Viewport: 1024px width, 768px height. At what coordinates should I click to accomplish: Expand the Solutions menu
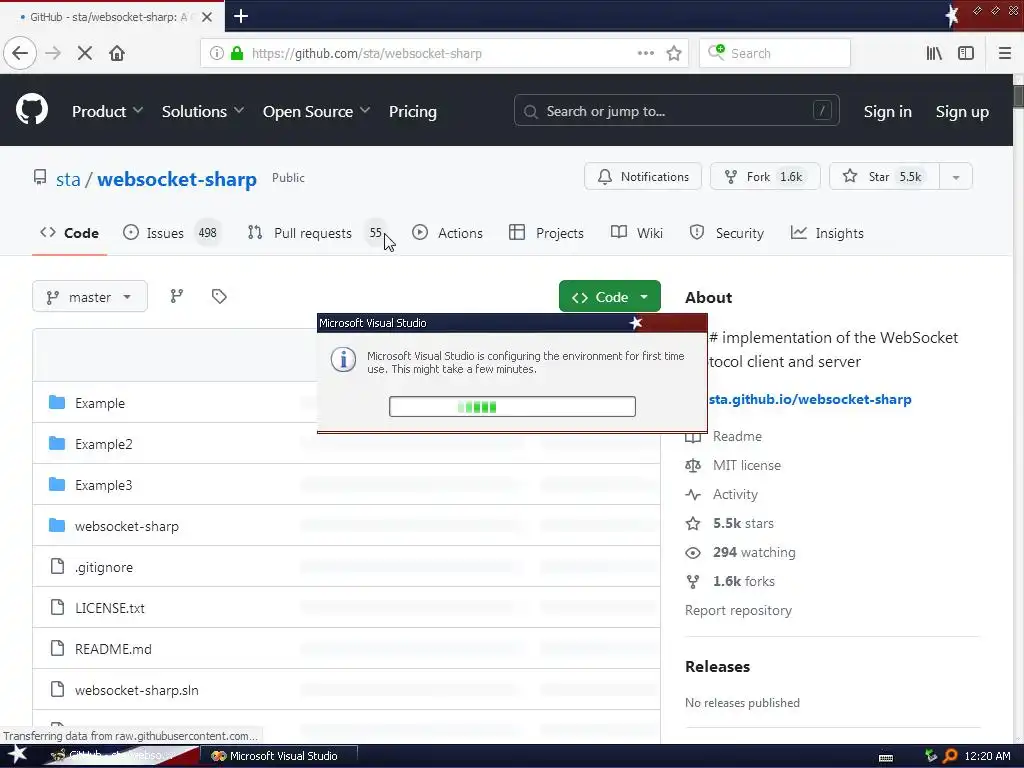(x=202, y=112)
